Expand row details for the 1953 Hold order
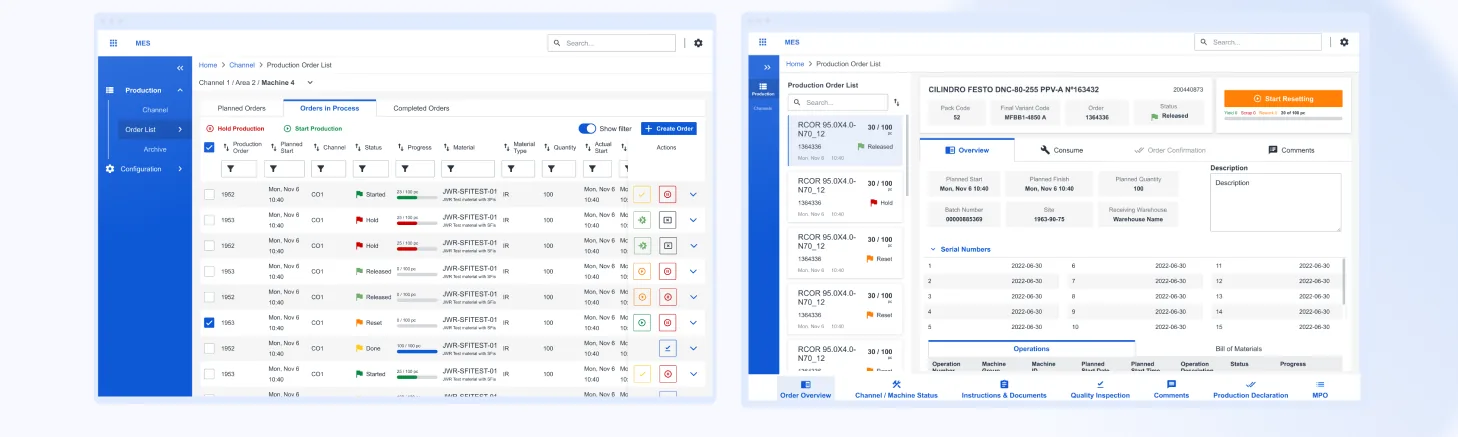1458x437 pixels. (693, 220)
